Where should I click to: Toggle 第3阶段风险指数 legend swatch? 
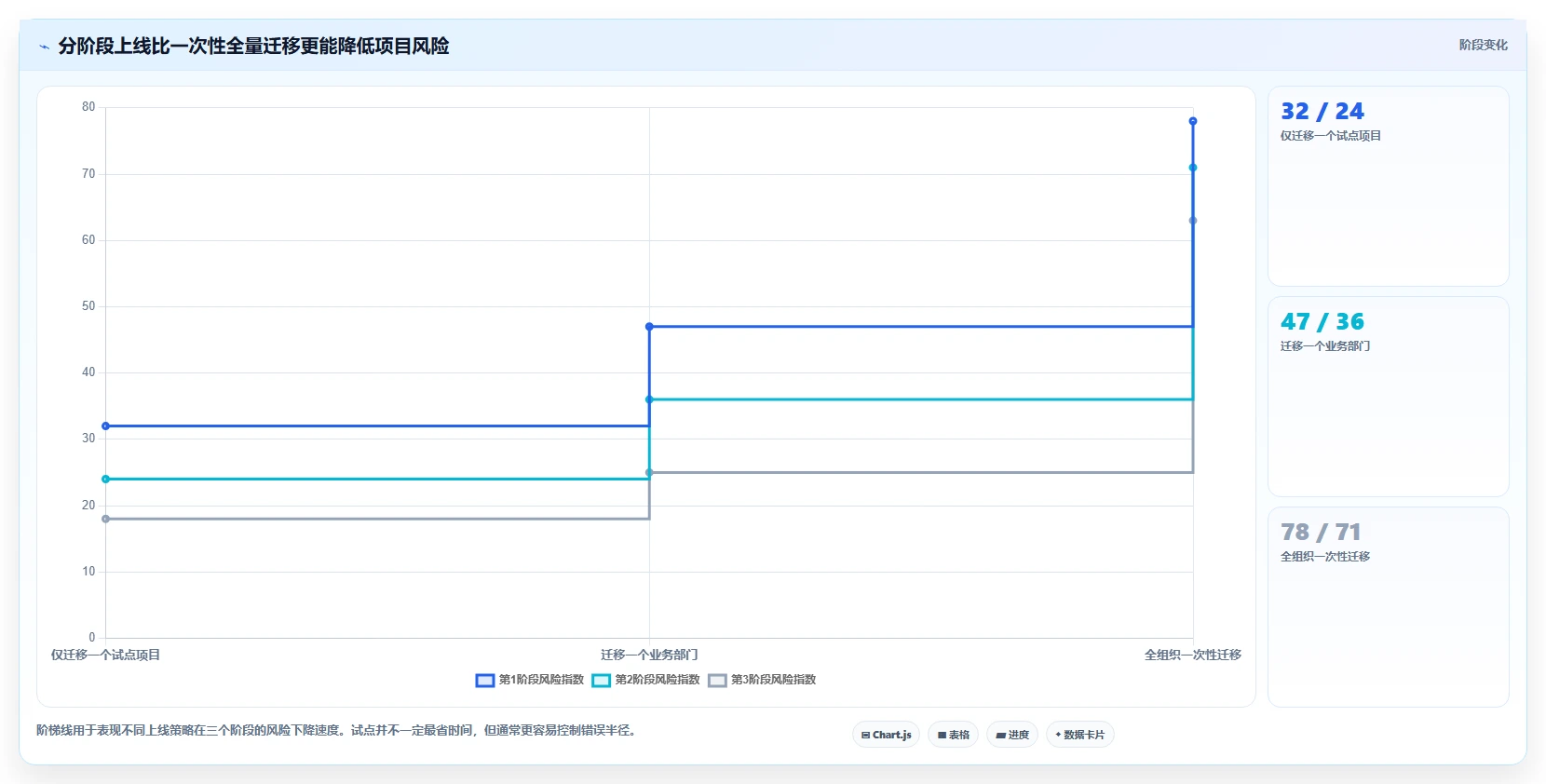(717, 681)
